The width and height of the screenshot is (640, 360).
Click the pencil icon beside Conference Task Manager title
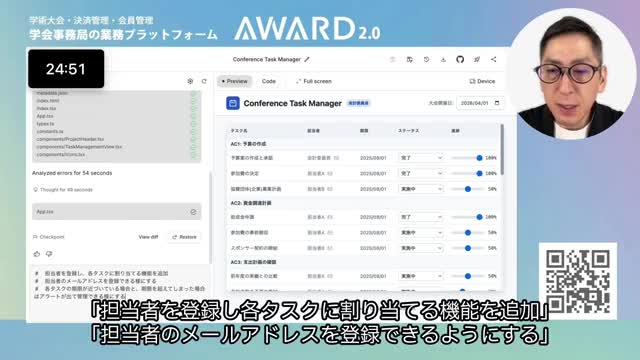coord(307,60)
